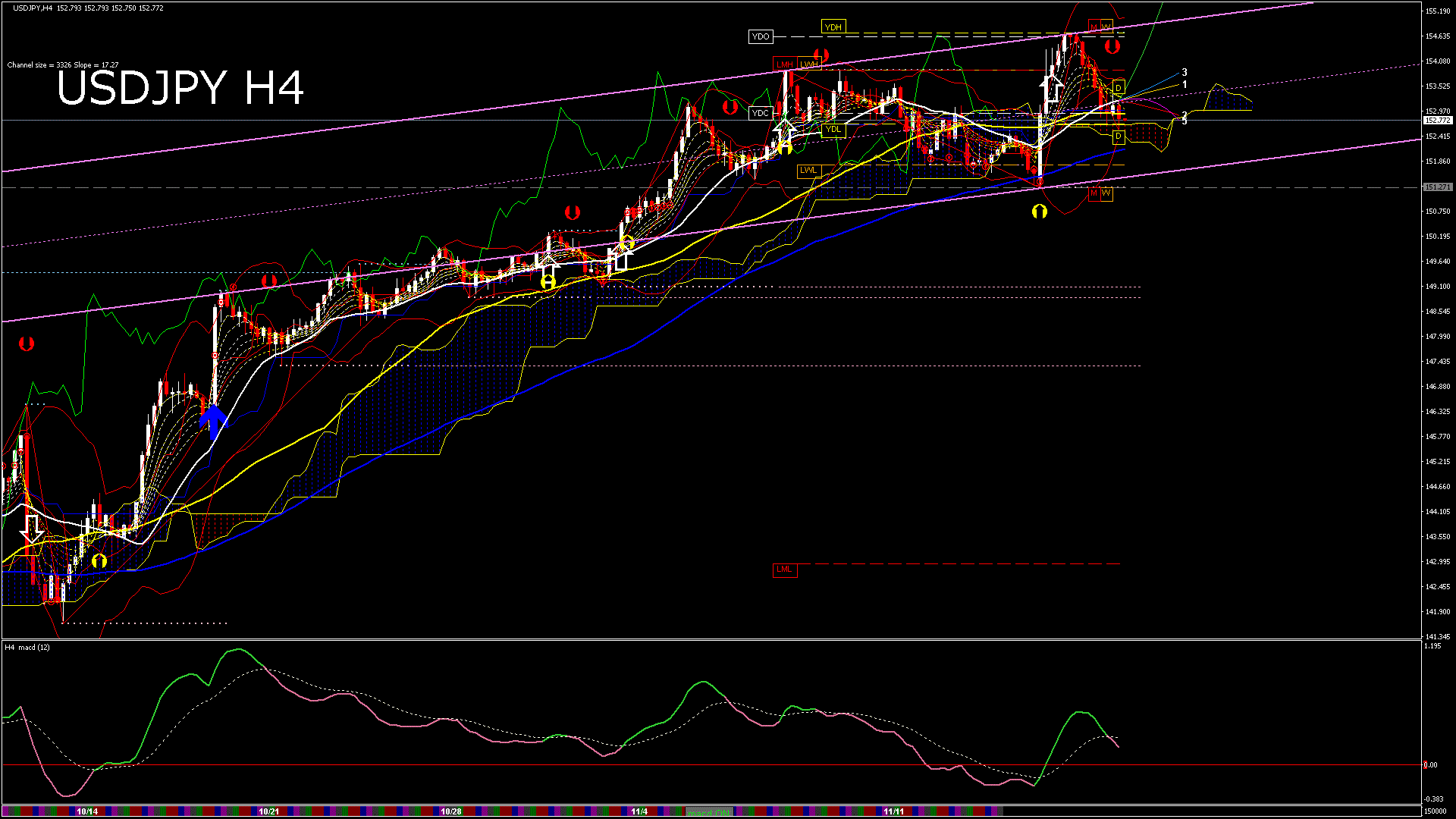Click yellow up-arrow circle below lower channel line
1456x819 pixels.
pos(1039,212)
